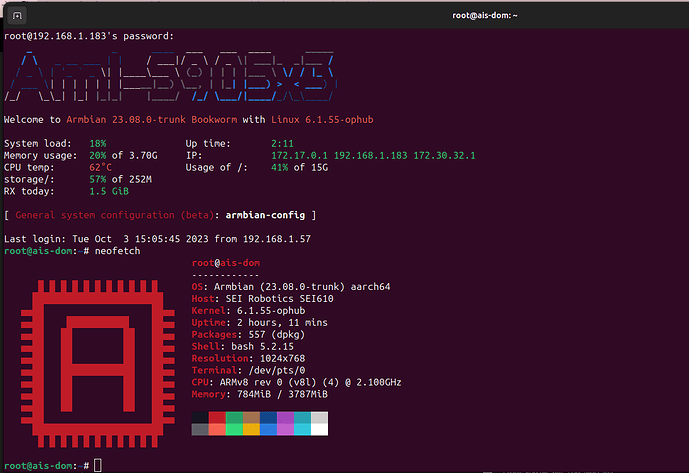Click the dark green swatch in top palette row
Viewport: 689px width, 473px height.
tap(234, 418)
